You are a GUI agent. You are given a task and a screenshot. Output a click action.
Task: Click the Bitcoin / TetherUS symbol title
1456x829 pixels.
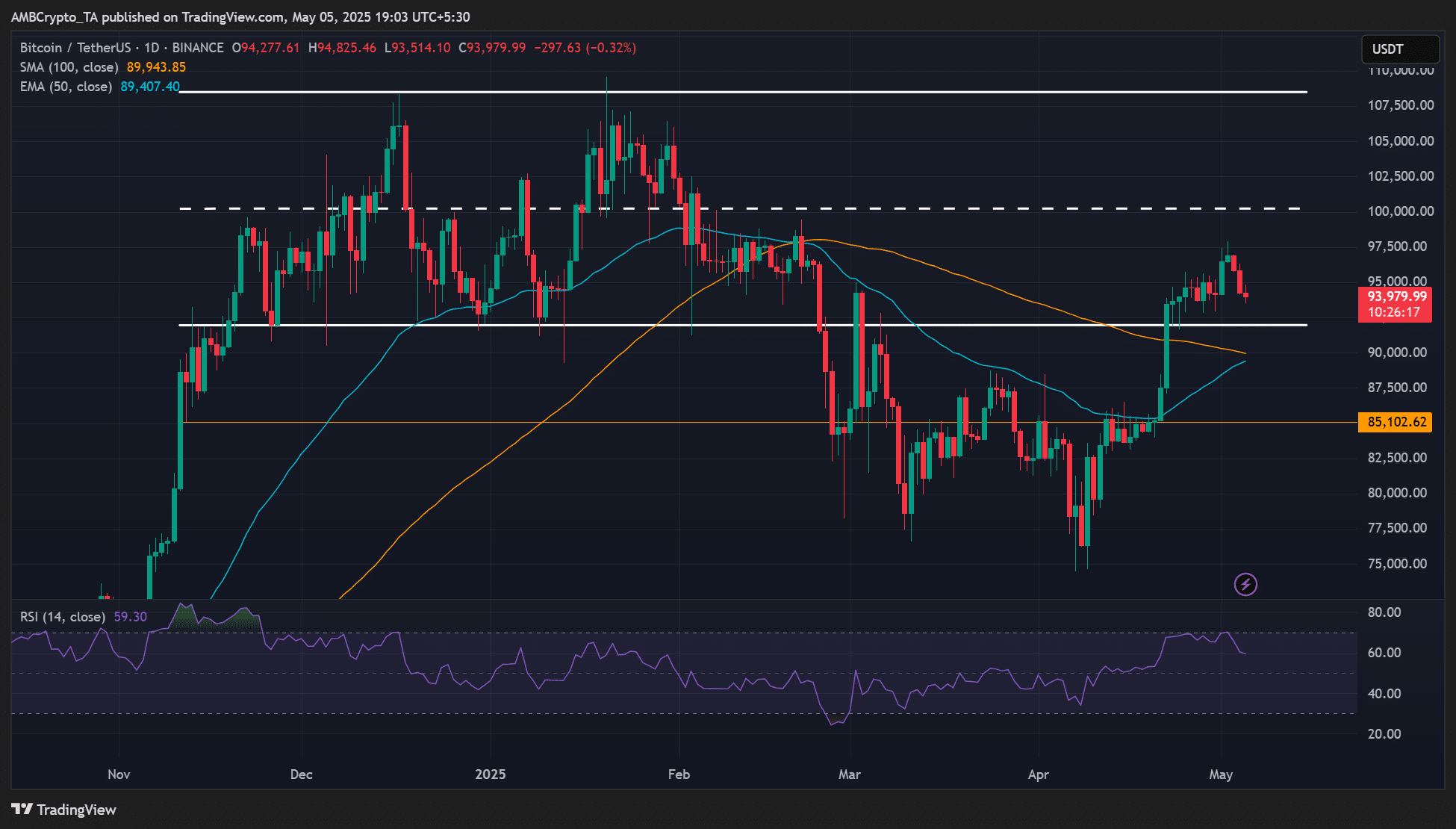(x=75, y=48)
